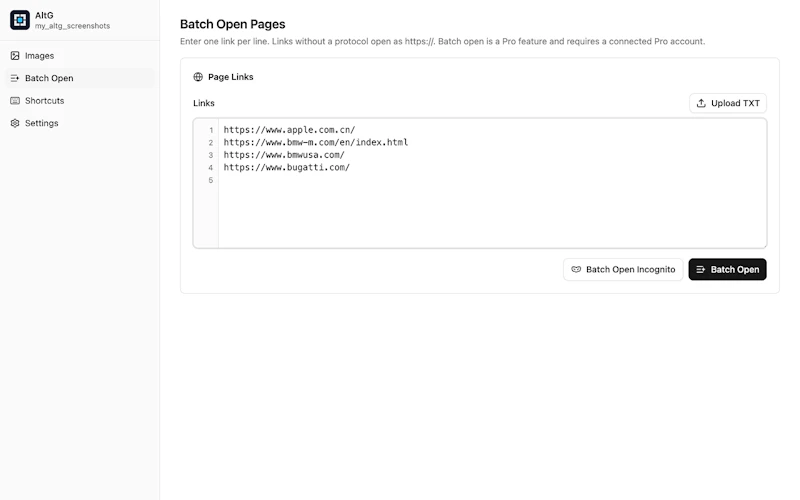Click the Settings gear icon
Viewport: 800px width, 500px height.
15,123
